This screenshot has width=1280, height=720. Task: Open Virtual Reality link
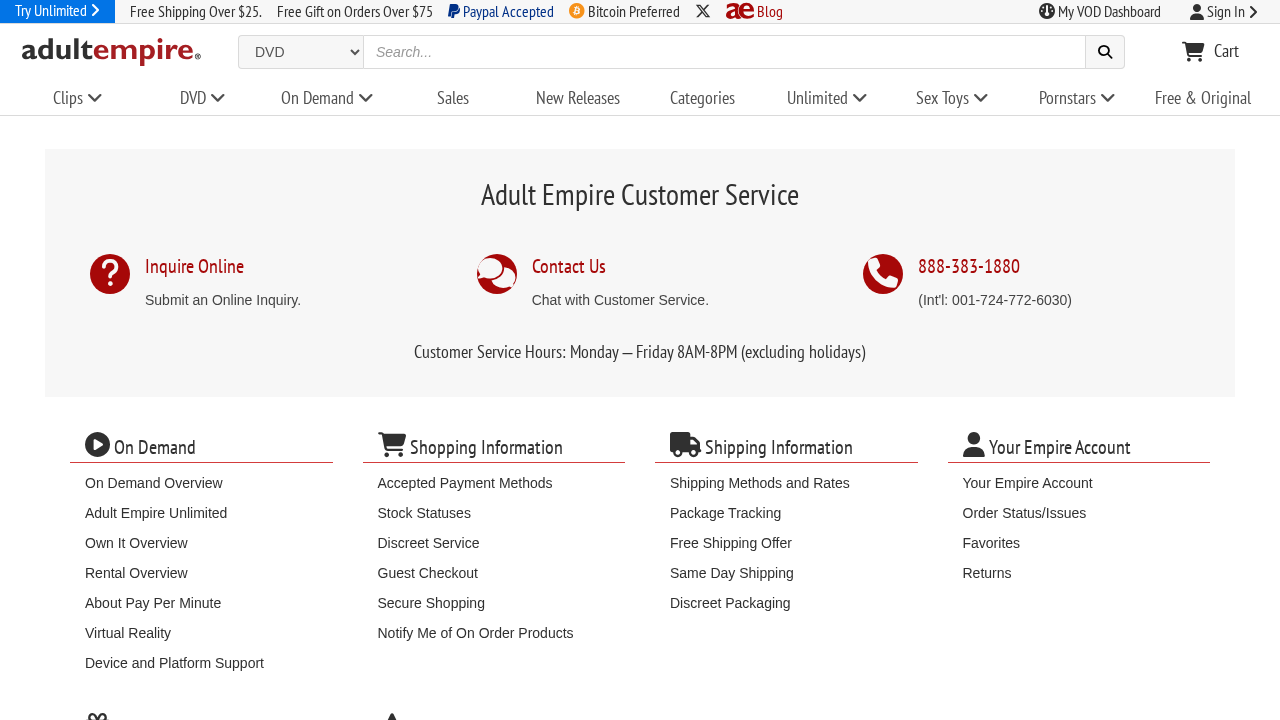point(128,633)
